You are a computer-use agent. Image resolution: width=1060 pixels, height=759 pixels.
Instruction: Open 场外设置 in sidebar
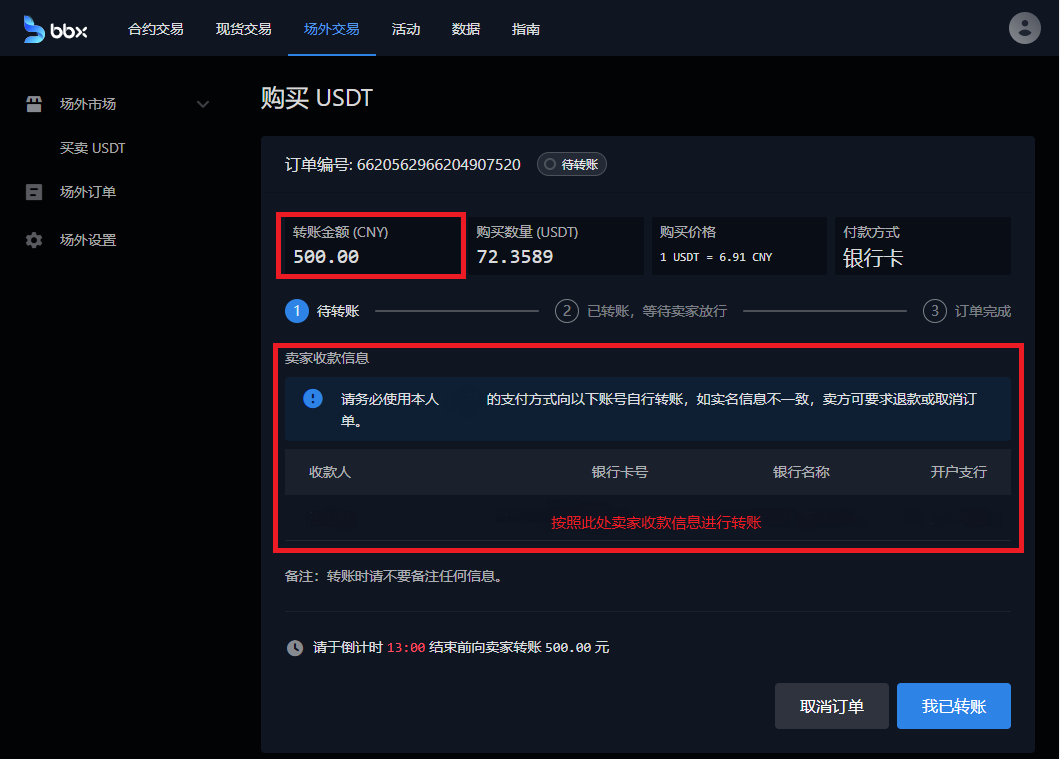(x=88, y=240)
